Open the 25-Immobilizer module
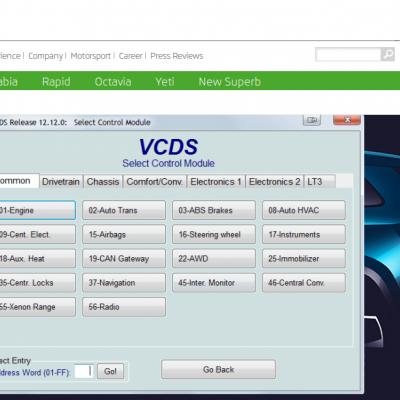This screenshot has height=400, width=400. pyautogui.click(x=304, y=258)
